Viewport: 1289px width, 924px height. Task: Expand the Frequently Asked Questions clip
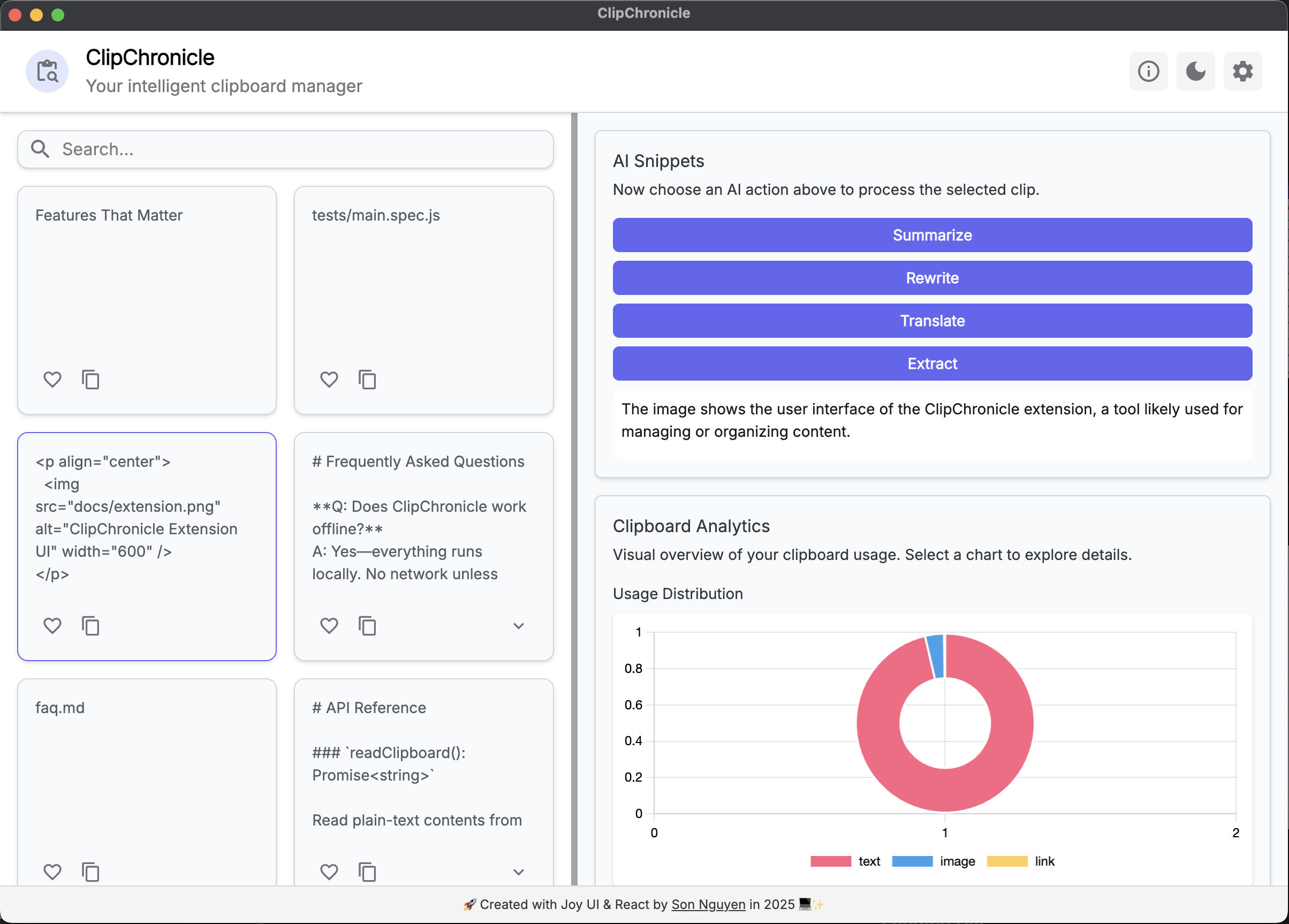(518, 626)
